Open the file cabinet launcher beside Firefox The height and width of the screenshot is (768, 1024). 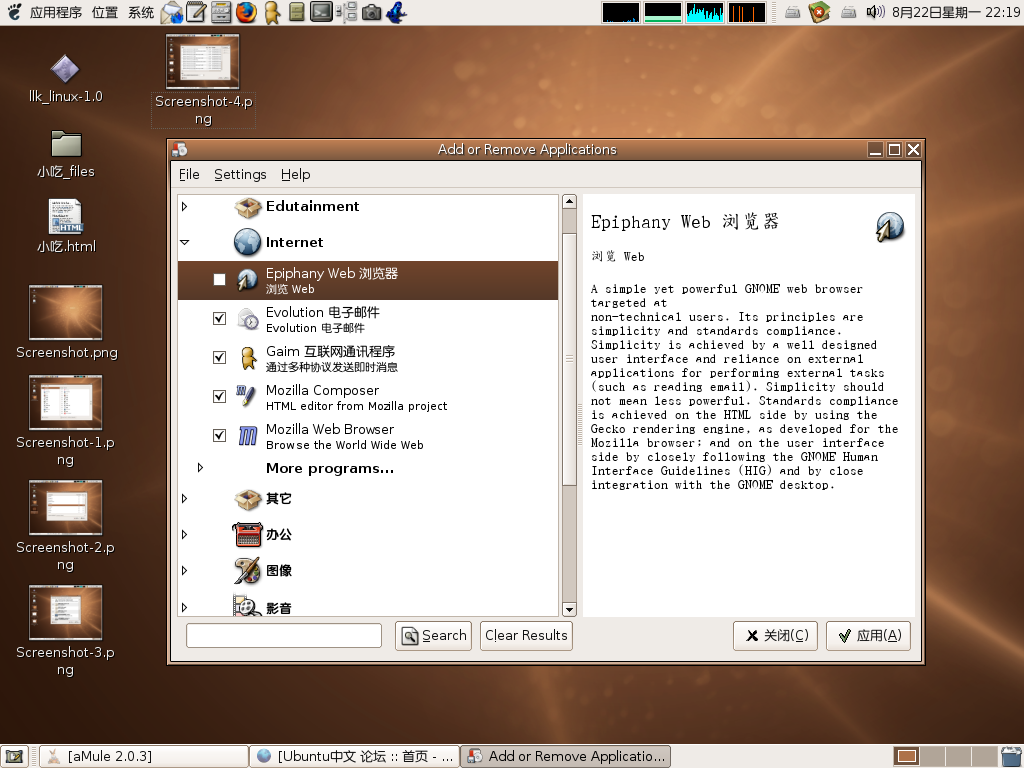[x=221, y=12]
